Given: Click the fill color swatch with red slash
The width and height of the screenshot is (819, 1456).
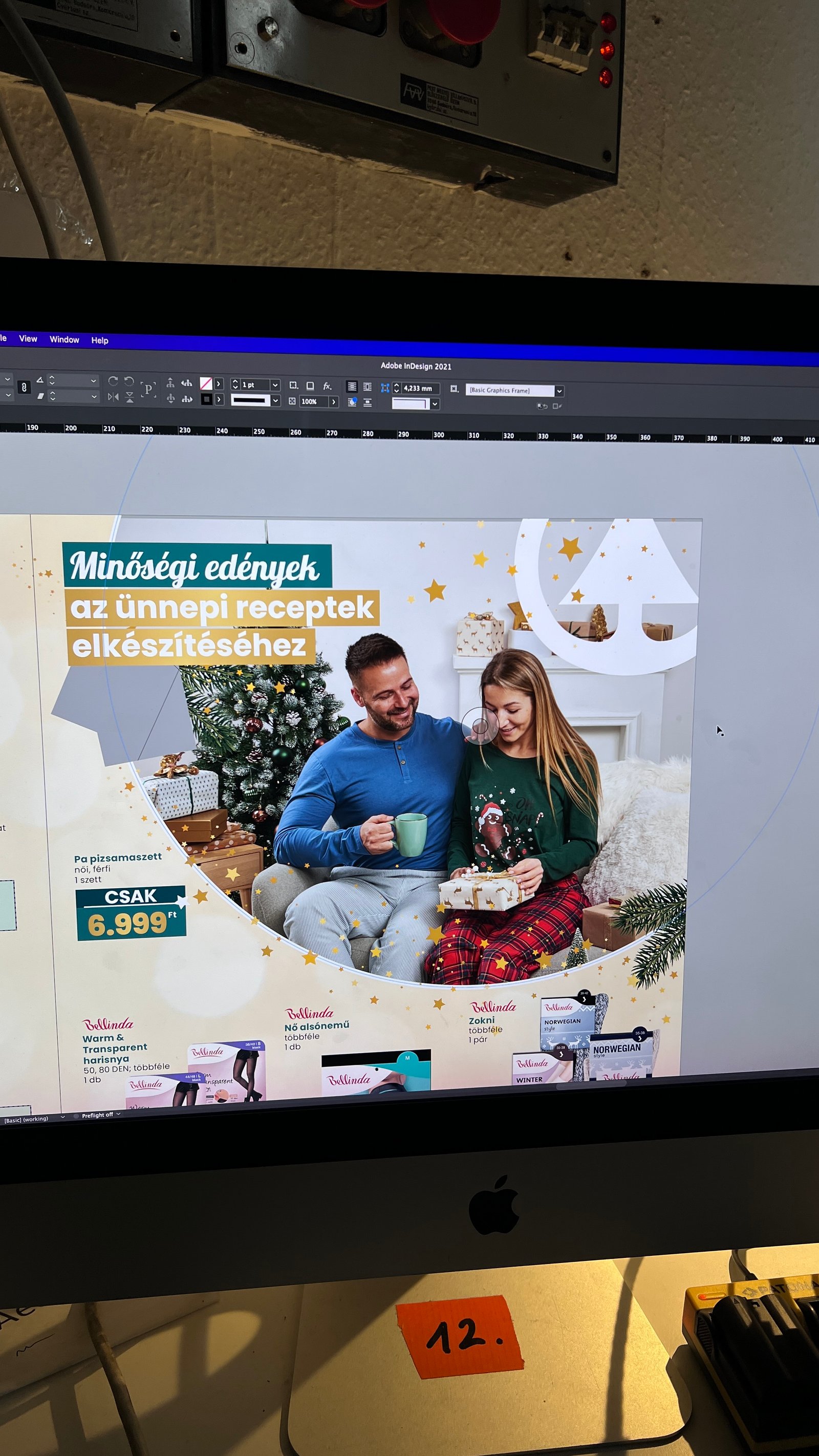Looking at the screenshot, I should pyautogui.click(x=206, y=383).
